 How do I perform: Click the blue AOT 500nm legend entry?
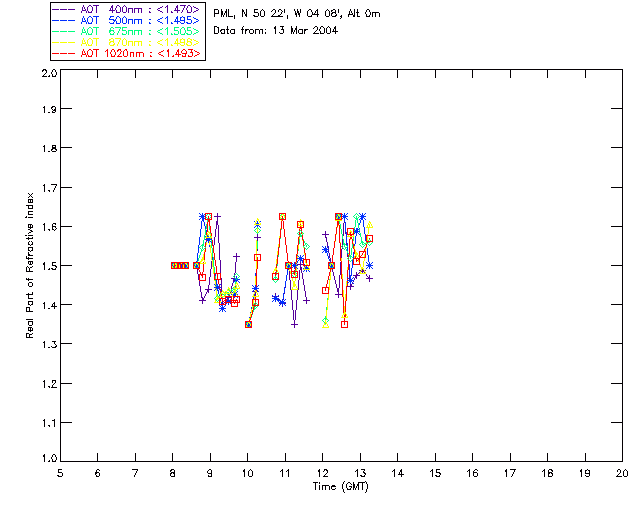[x=127, y=20]
